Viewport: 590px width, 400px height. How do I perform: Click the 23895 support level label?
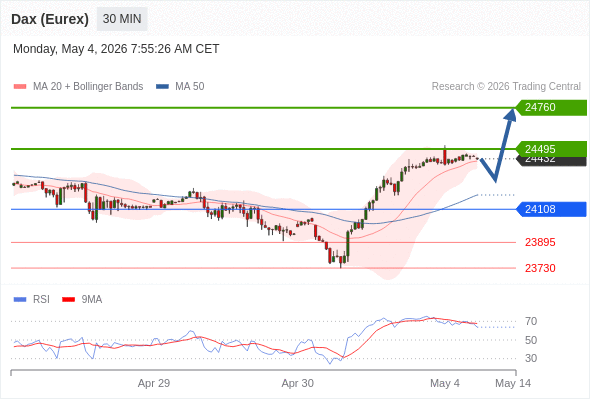(540, 242)
